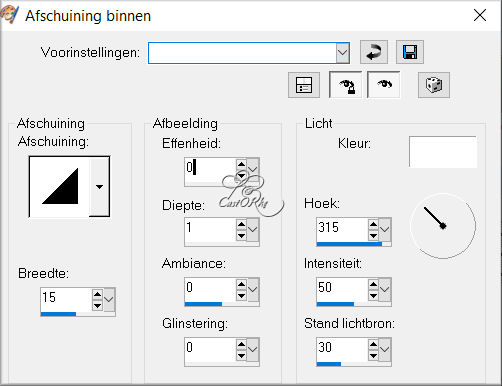Image resolution: width=502 pixels, height=386 pixels.
Task: Decrease Hoek with the down arrow
Action: [x=373, y=236]
